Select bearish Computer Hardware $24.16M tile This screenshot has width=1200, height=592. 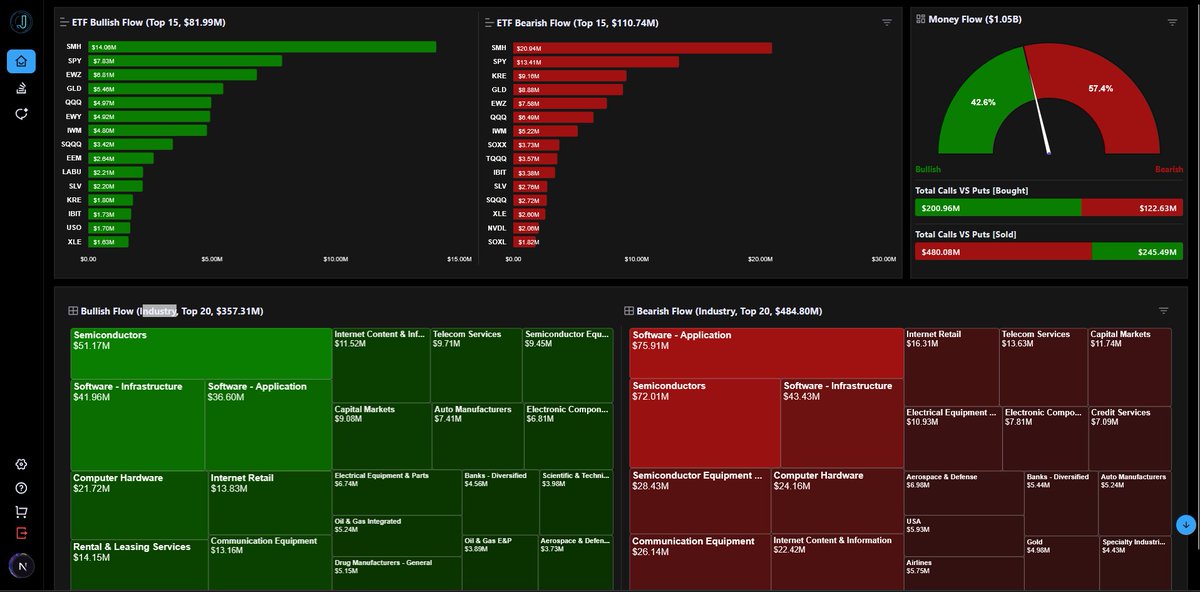tap(837, 501)
